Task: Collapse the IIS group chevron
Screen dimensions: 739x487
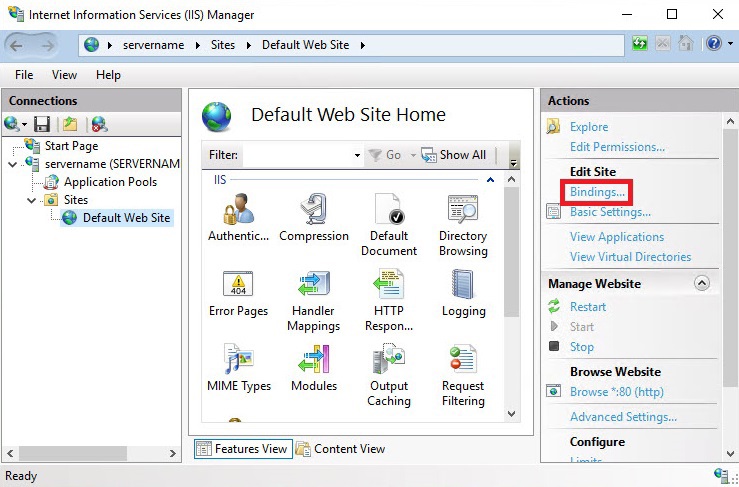Action: click(x=491, y=180)
